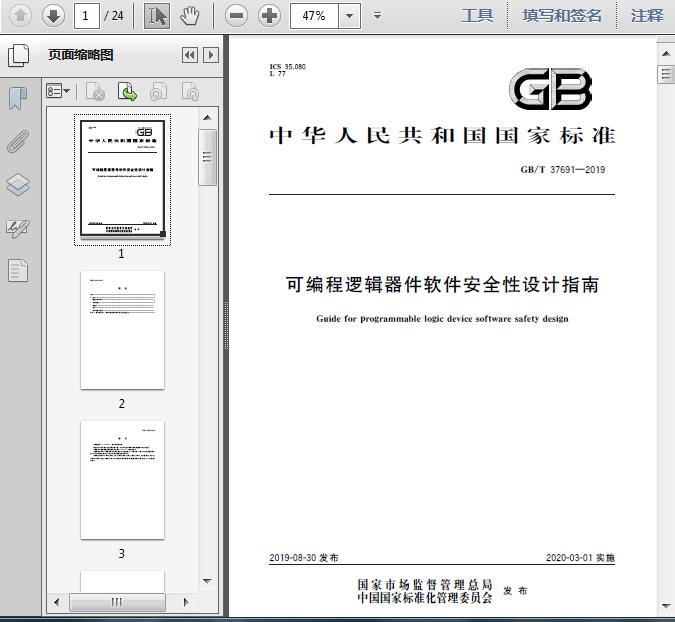Open the Signatures side panel
The image size is (675, 622).
pyautogui.click(x=18, y=228)
